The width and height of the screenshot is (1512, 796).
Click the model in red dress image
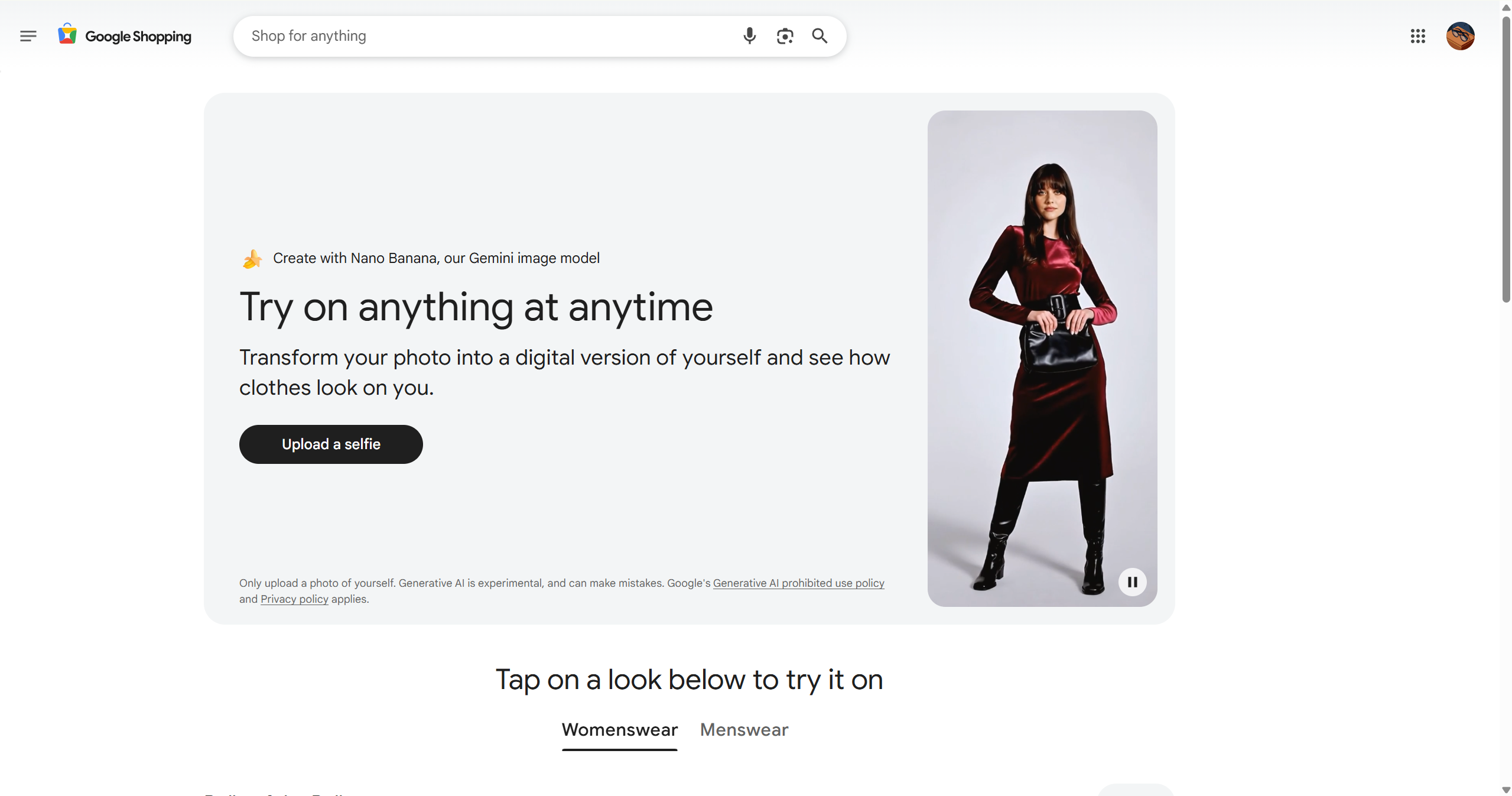(1042, 358)
